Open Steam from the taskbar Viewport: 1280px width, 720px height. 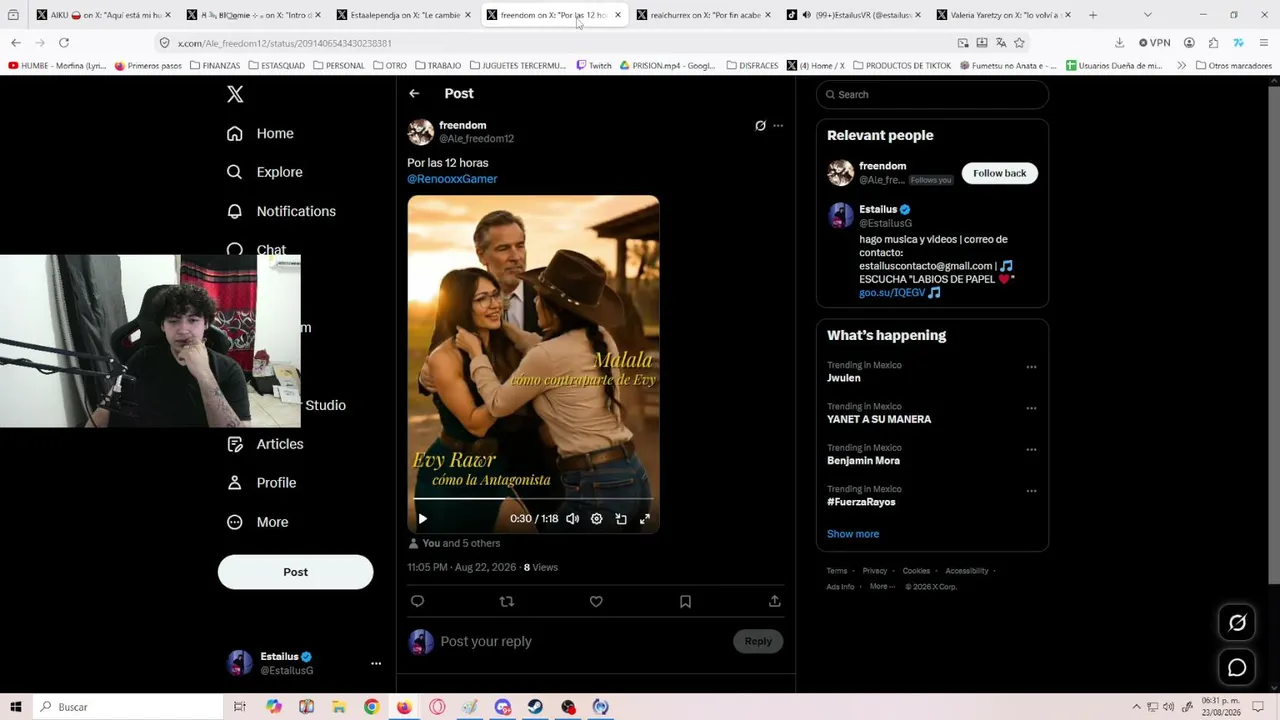tap(535, 707)
